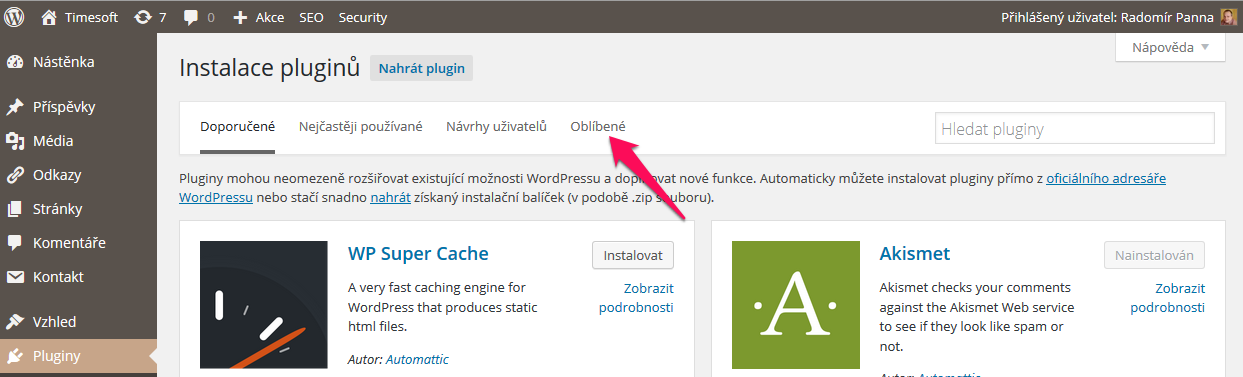Open the Vzhled sidebar item
Screen dimensions: 1243x377
pyautogui.click(x=78, y=322)
